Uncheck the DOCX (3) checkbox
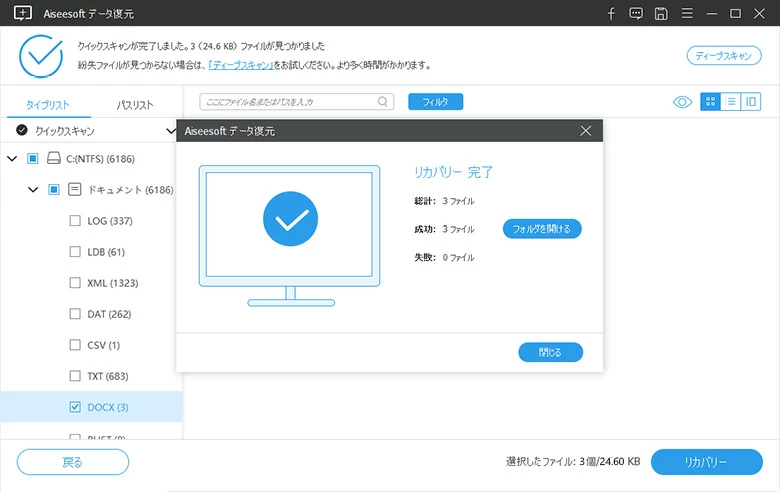The height and width of the screenshot is (492, 780). [x=75, y=407]
